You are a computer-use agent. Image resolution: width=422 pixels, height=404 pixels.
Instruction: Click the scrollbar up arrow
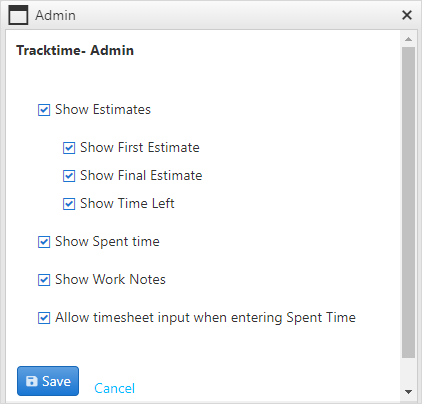click(408, 39)
